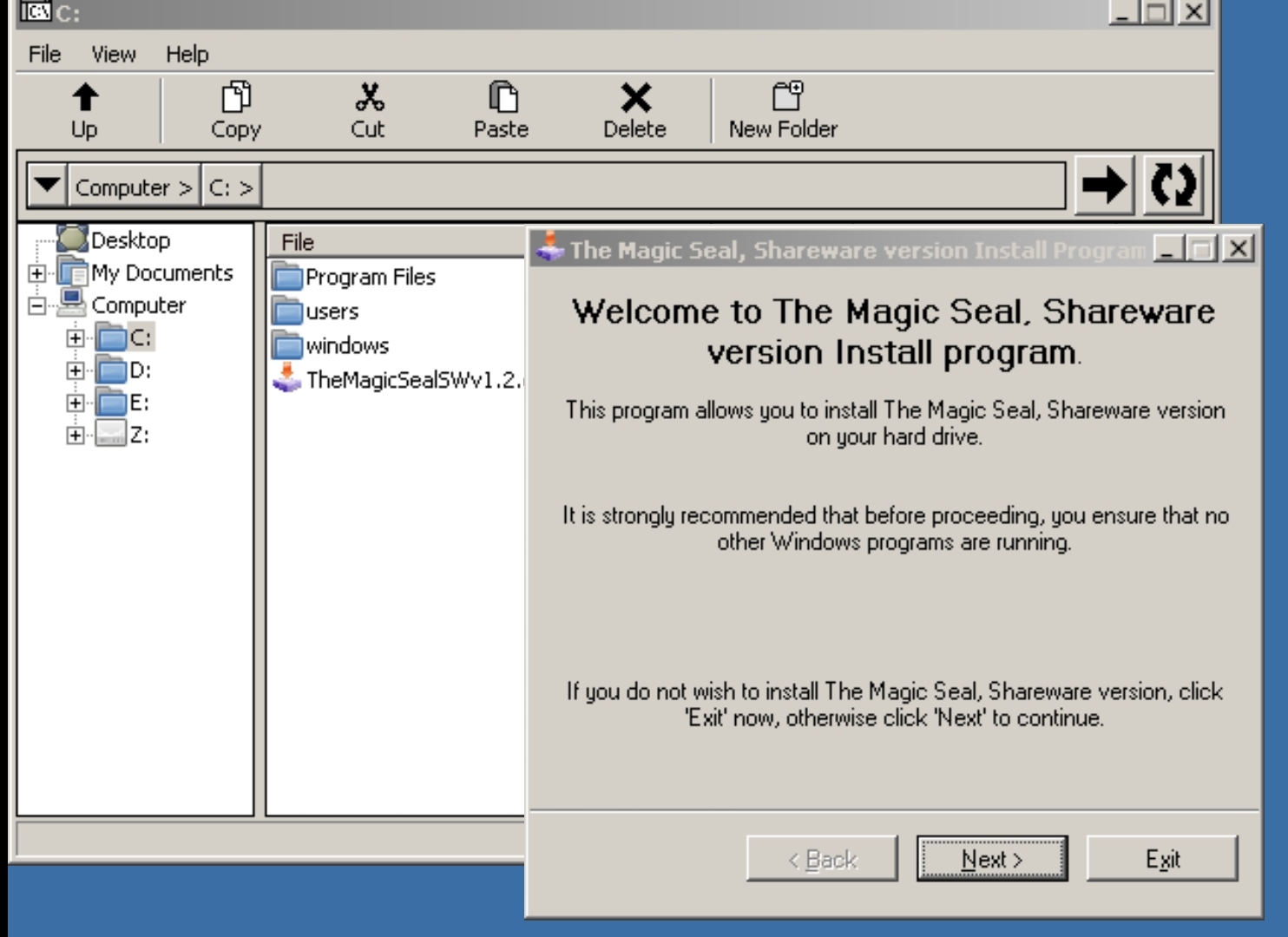Viewport: 1288px width, 937px height.
Task: Expand the My Documents tree node
Action: click(x=36, y=273)
